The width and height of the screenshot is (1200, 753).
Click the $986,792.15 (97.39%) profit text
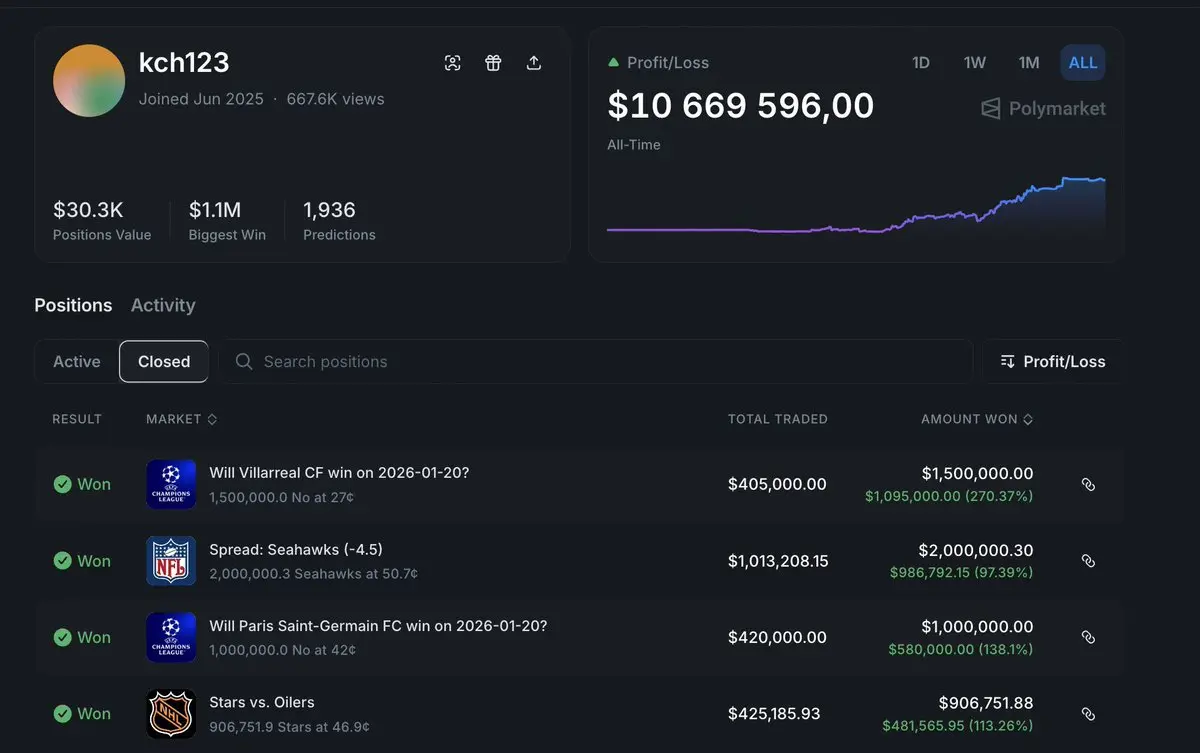pyautogui.click(x=961, y=573)
